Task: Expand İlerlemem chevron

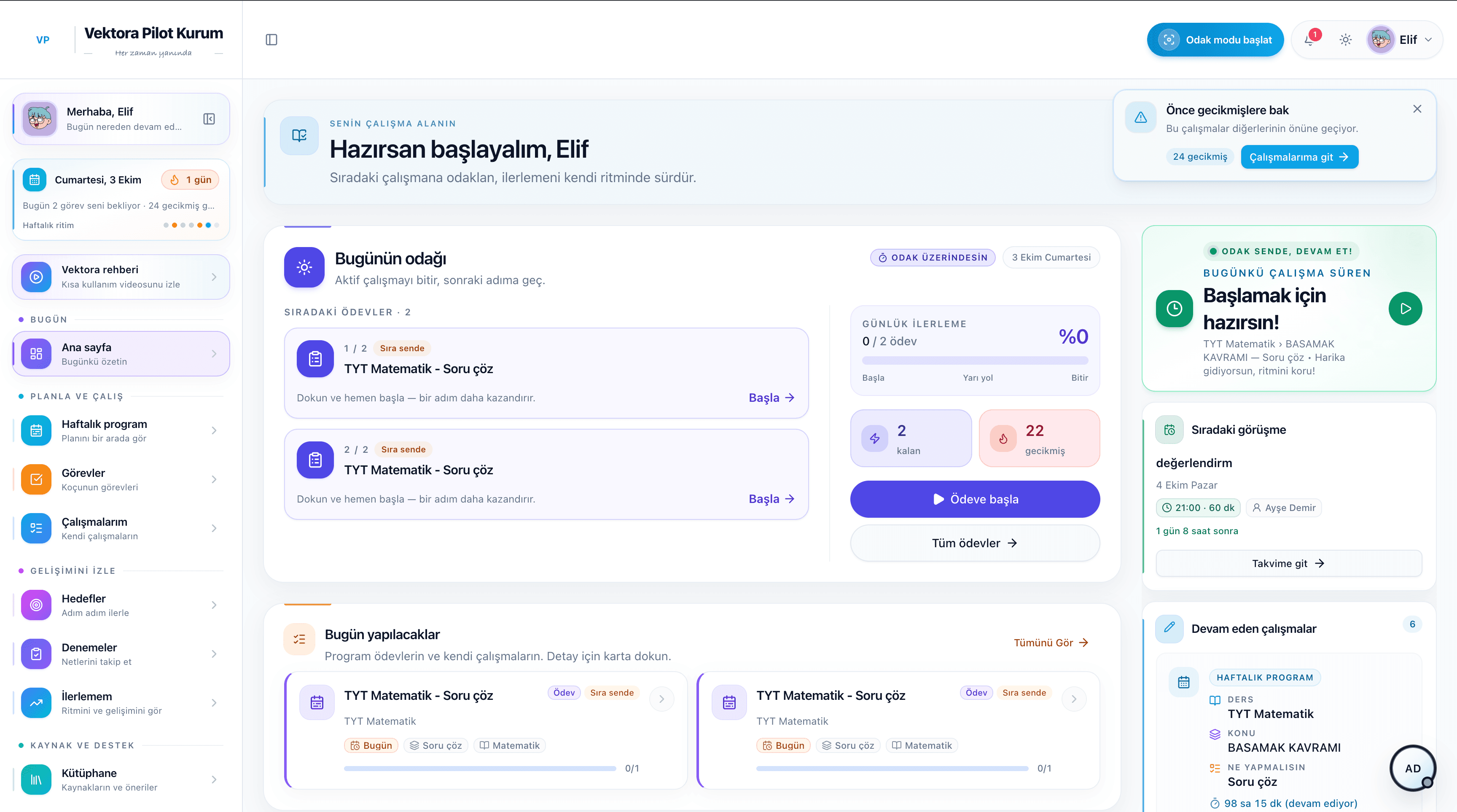Action: [x=214, y=703]
